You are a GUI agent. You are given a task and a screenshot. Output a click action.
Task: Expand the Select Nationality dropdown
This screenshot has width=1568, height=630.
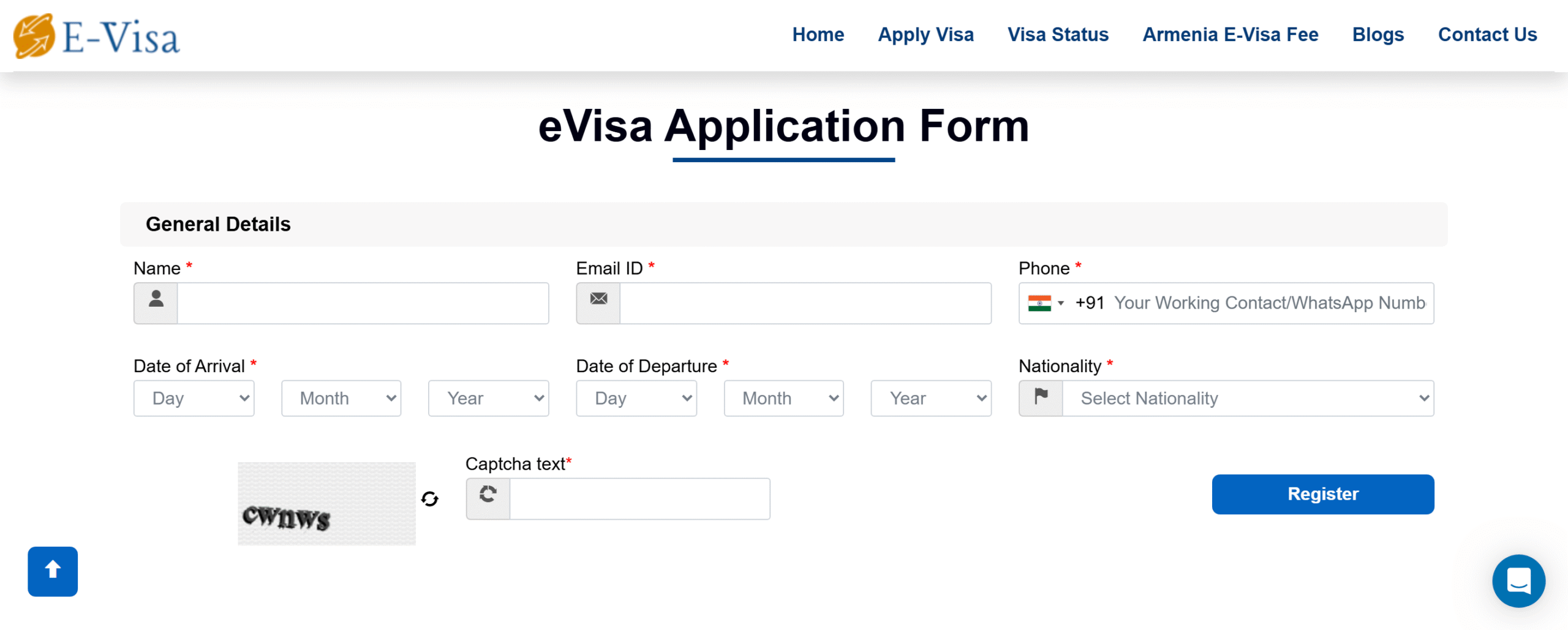1248,398
